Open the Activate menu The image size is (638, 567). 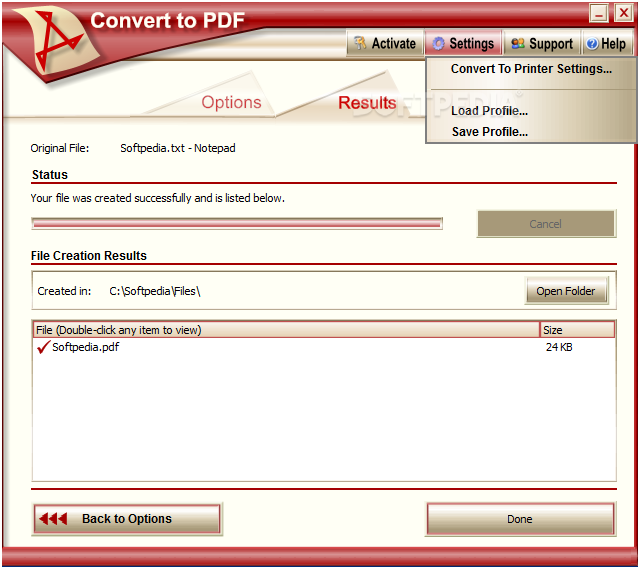point(385,43)
